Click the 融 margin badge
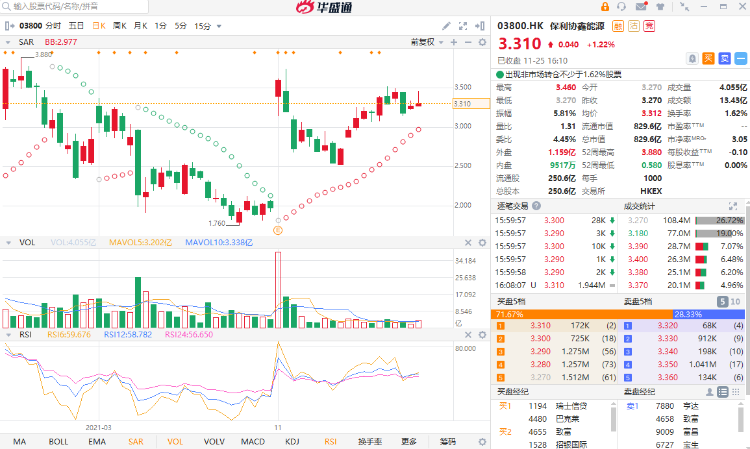The width and height of the screenshot is (750, 449). (x=618, y=26)
